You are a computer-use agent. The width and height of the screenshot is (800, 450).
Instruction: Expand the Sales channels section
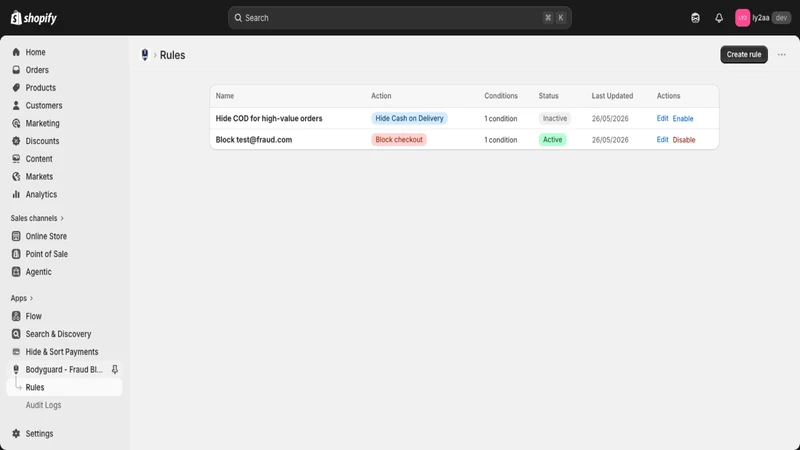tap(37, 218)
